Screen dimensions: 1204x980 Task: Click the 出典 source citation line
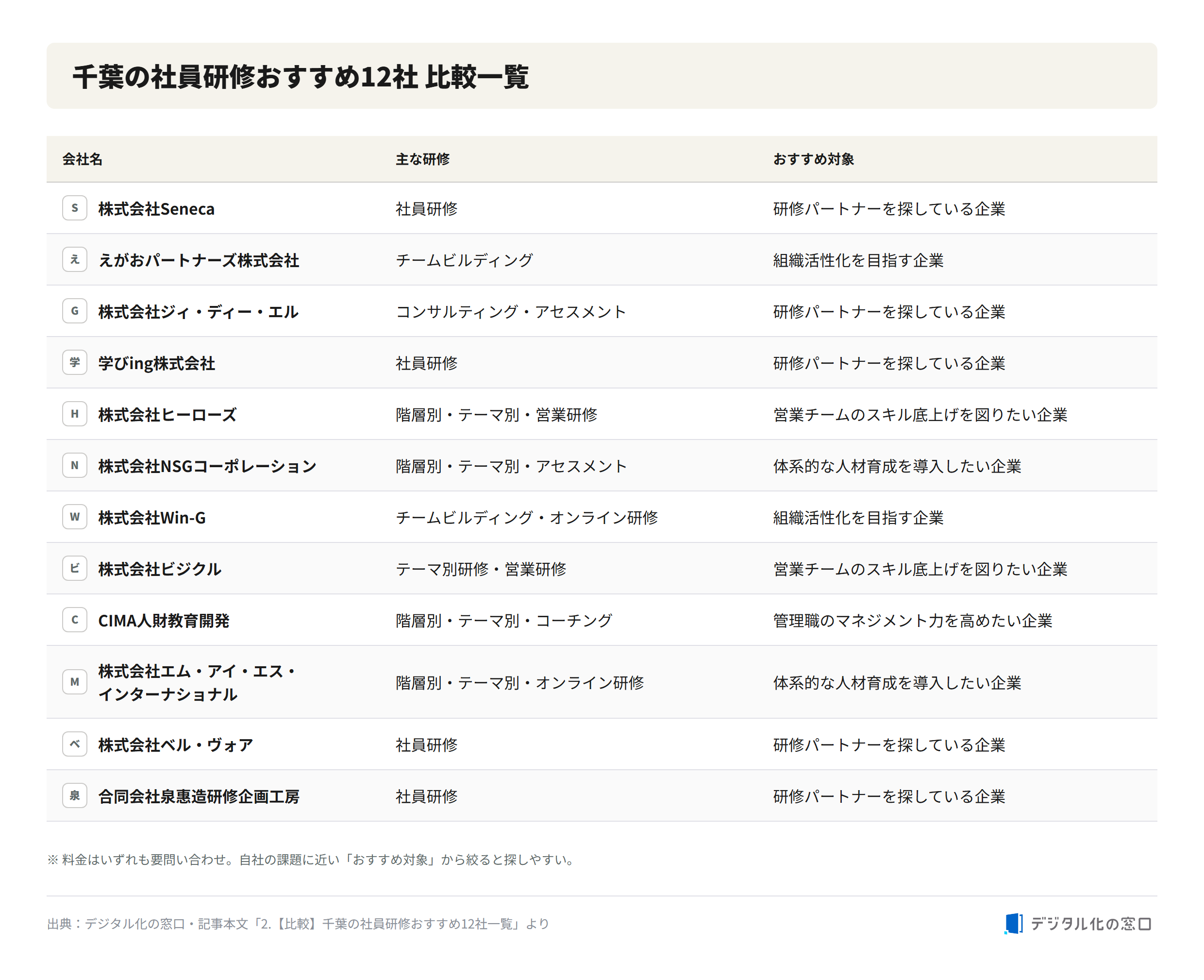(298, 924)
